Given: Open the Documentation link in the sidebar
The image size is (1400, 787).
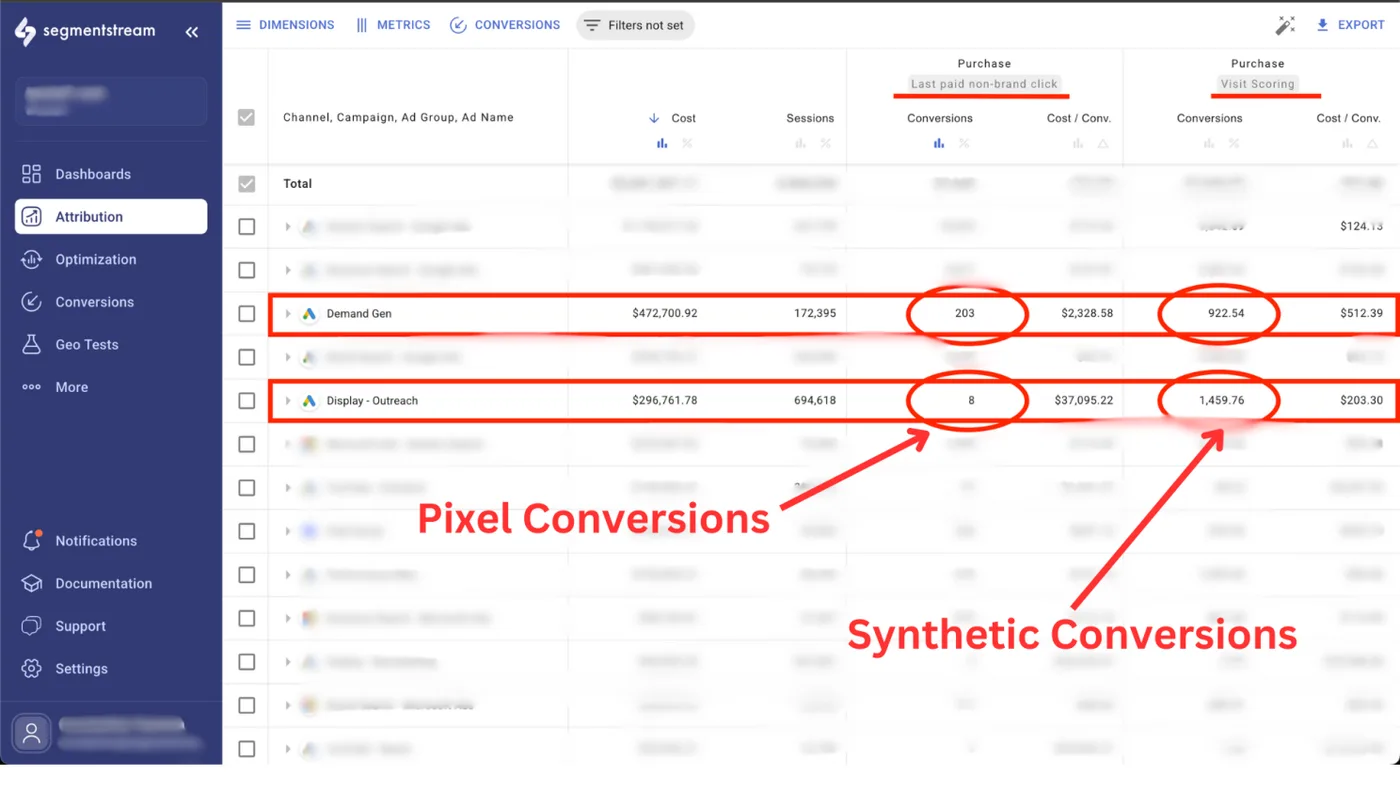Looking at the screenshot, I should point(105,583).
